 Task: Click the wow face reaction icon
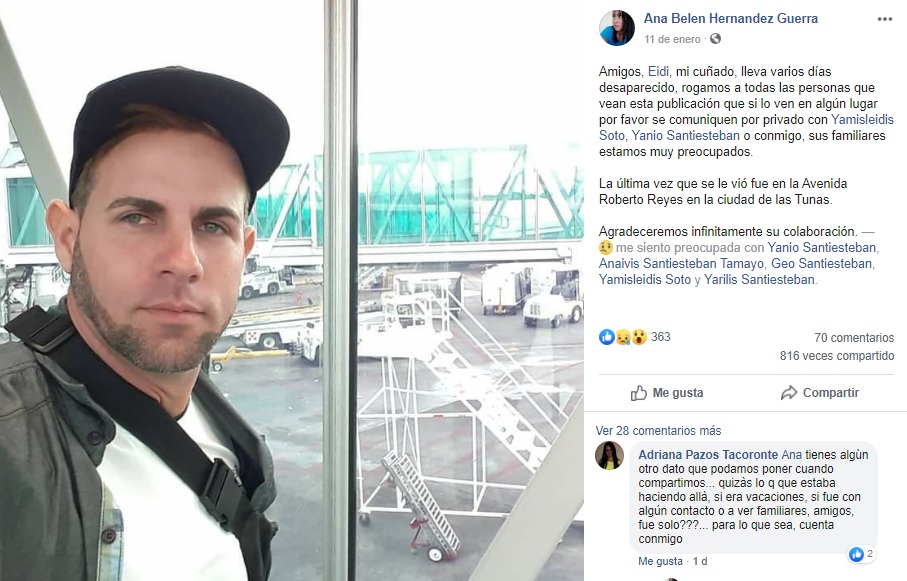point(638,337)
